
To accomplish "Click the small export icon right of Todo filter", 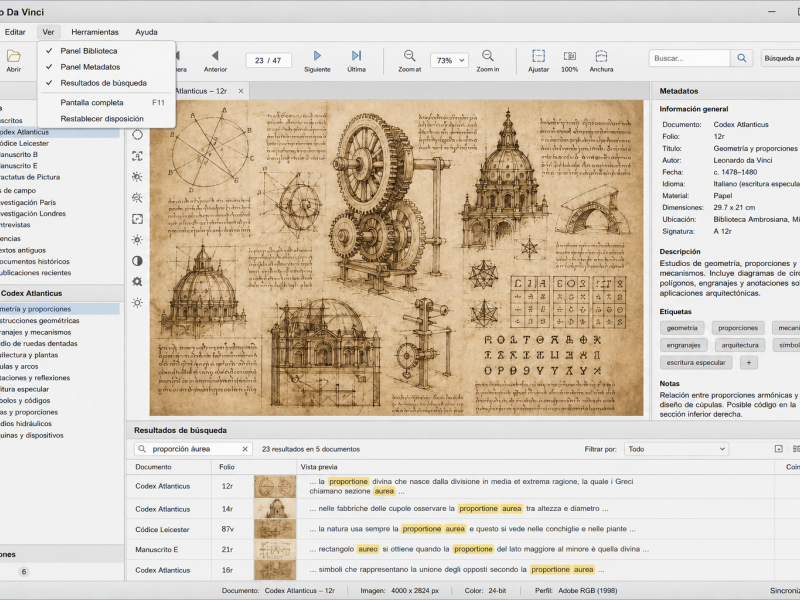I will (779, 449).
